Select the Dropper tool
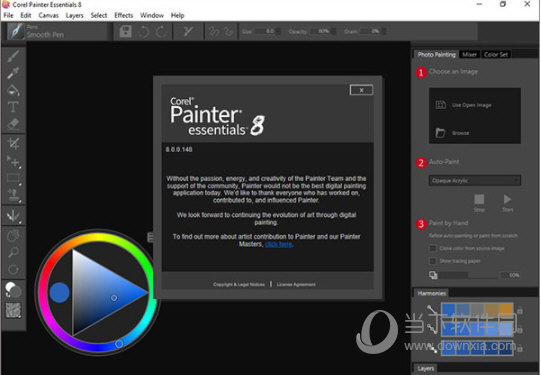Screen dimensions: 541x375 [13, 73]
